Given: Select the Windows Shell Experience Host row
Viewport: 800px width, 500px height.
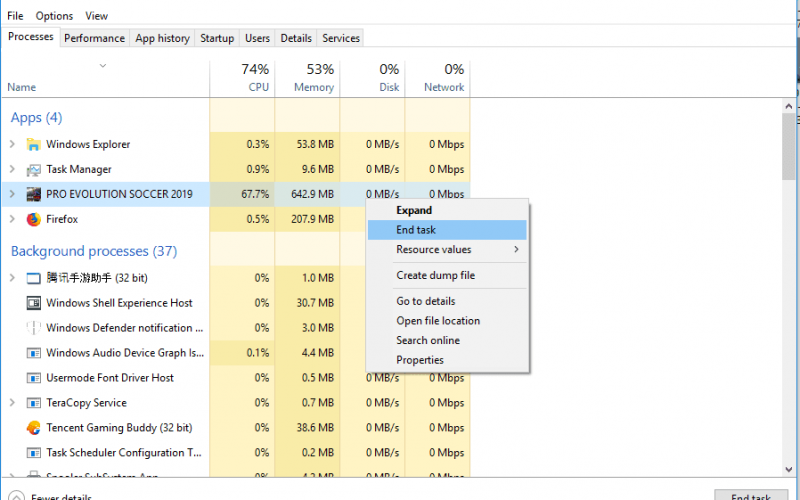Looking at the screenshot, I should pyautogui.click(x=236, y=303).
